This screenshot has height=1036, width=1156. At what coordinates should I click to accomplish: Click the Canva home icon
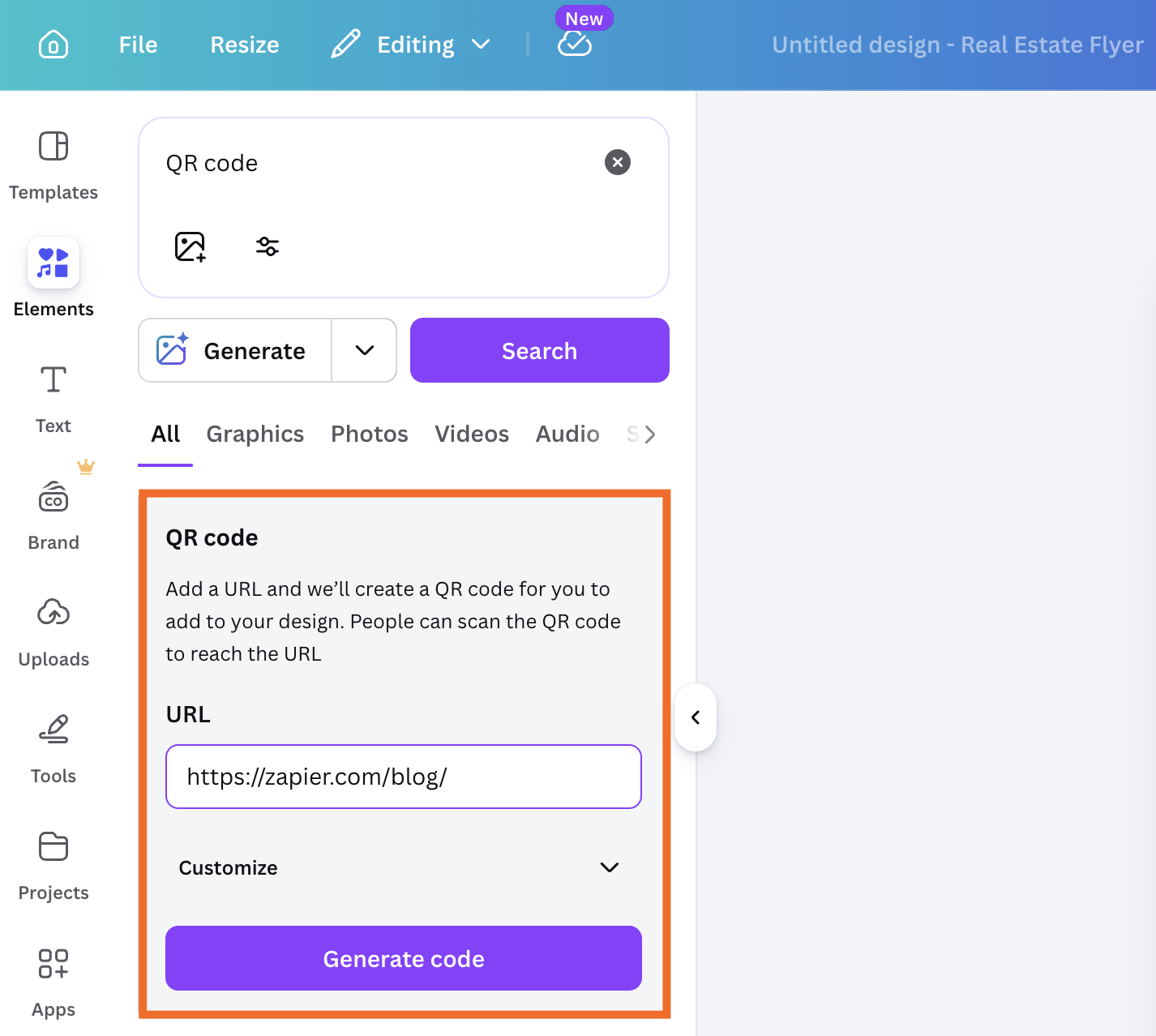53,45
